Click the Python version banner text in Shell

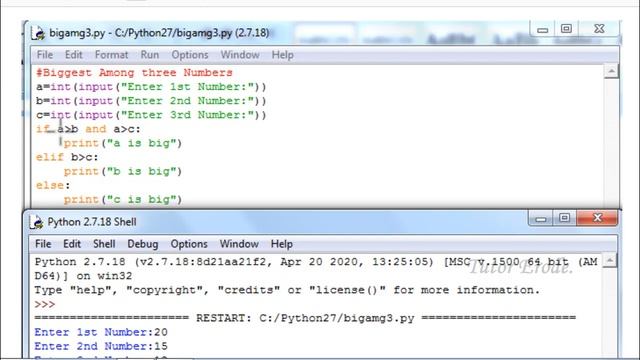[x=316, y=269]
